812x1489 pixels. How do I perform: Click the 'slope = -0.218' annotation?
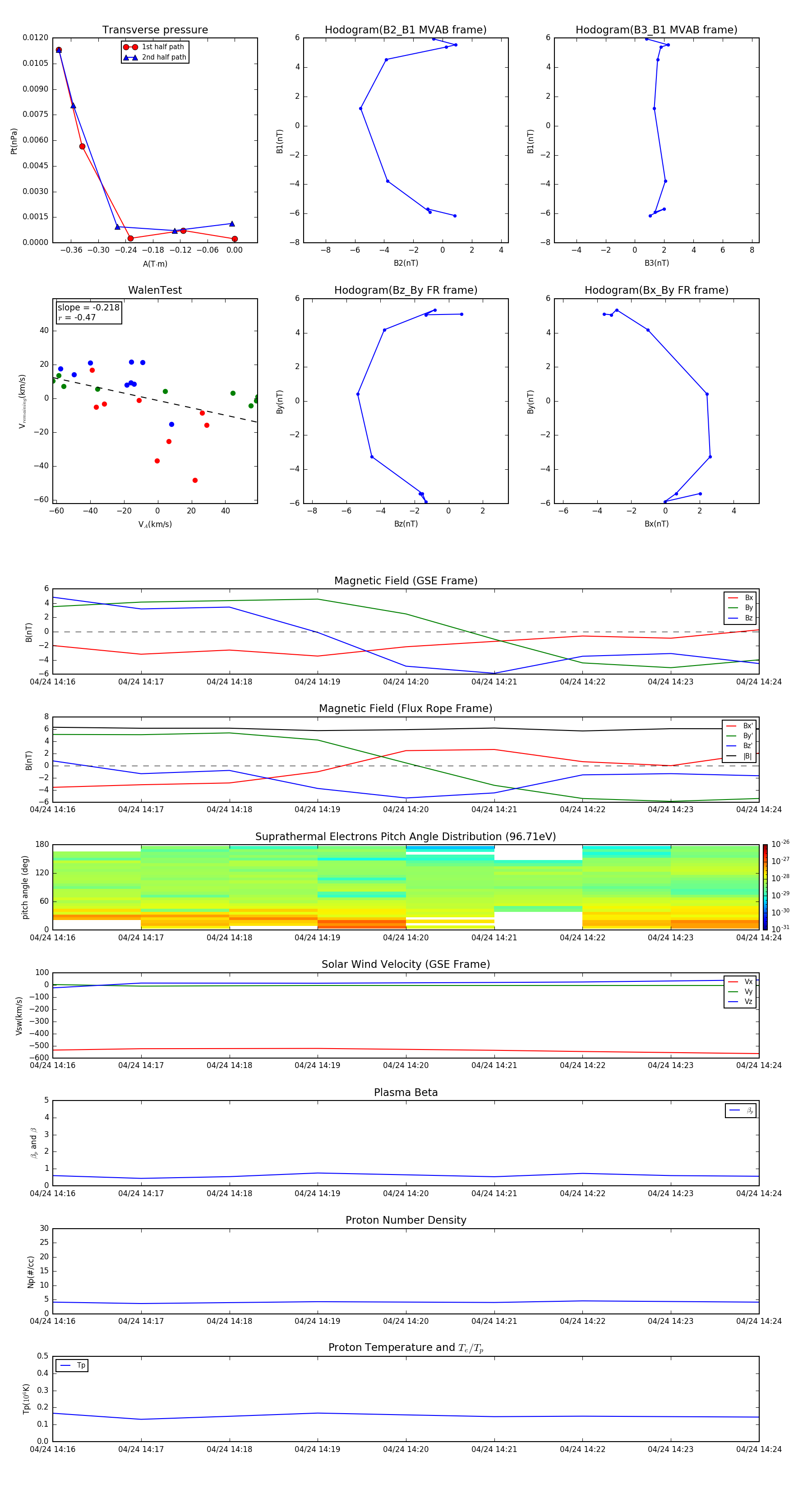(88, 308)
